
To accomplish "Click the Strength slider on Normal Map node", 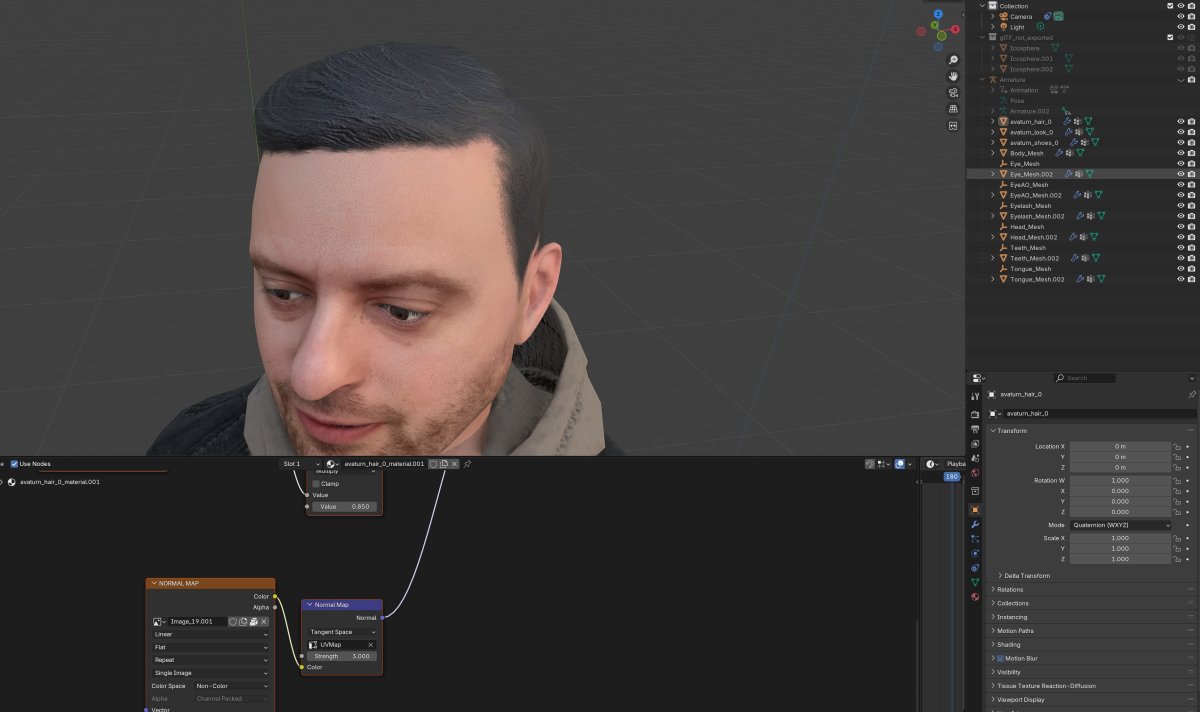I will (x=342, y=656).
